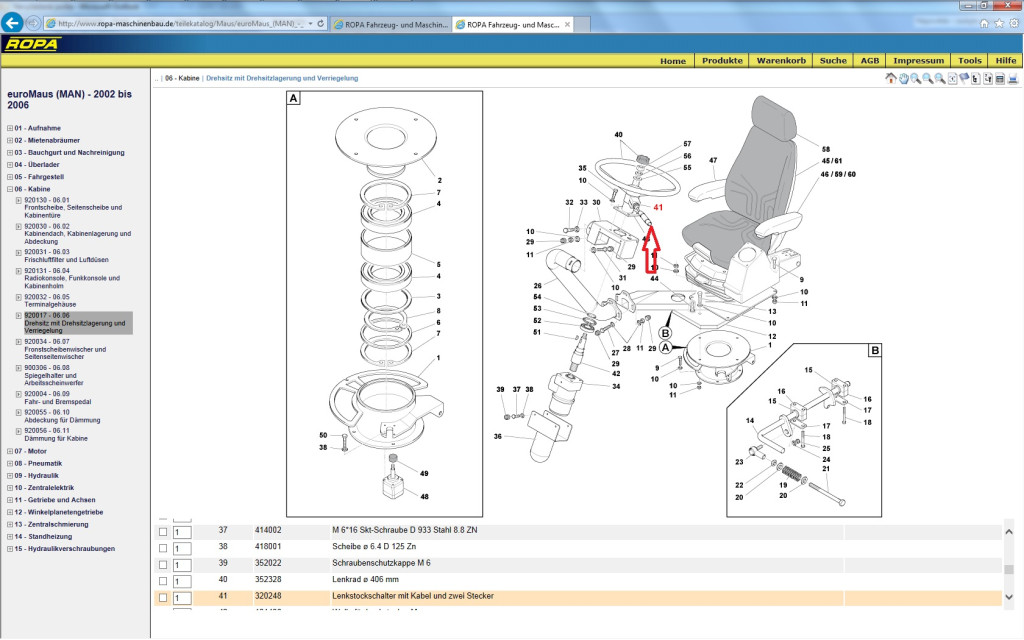Screen dimensions: 1024x640
Task: Click the magnifier icon beside the hand tool
Action: [916, 79]
